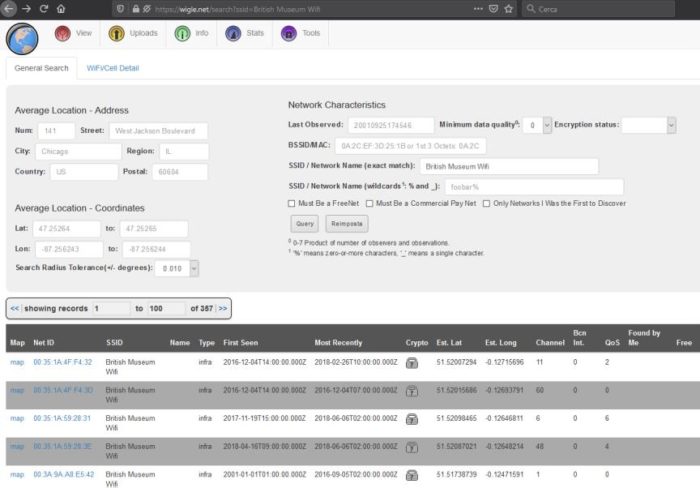The width and height of the screenshot is (700, 488).
Task: Open Net ID 00:35:1A:4F:F4:32 link
Action: (62, 362)
